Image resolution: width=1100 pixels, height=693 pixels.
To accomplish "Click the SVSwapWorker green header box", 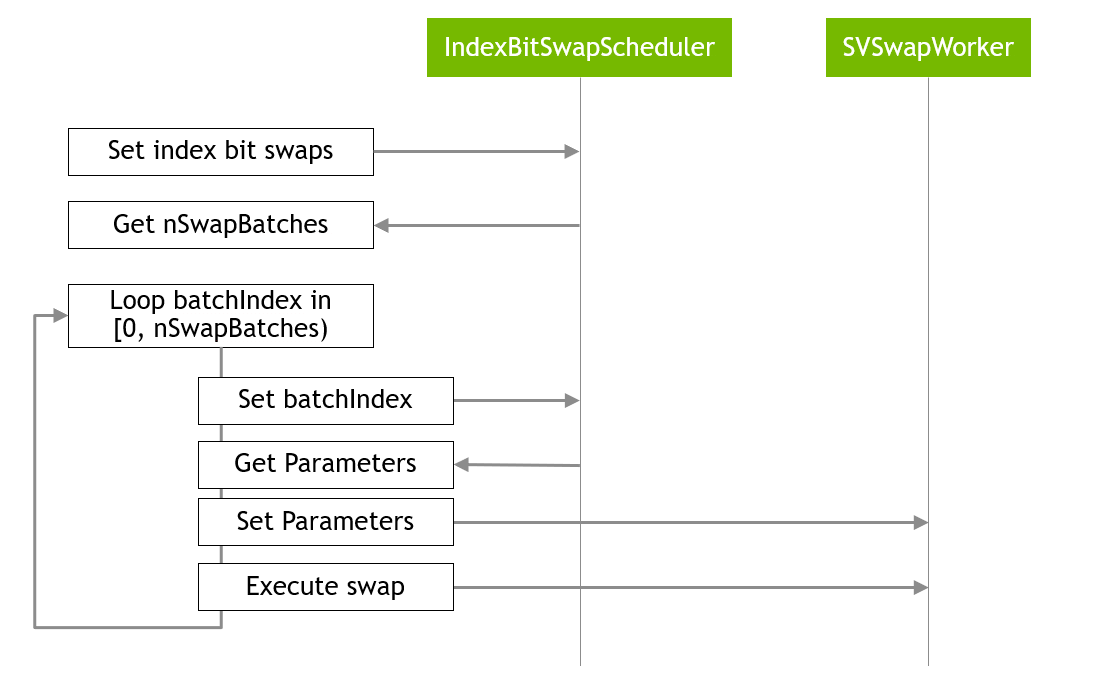I will click(x=928, y=47).
